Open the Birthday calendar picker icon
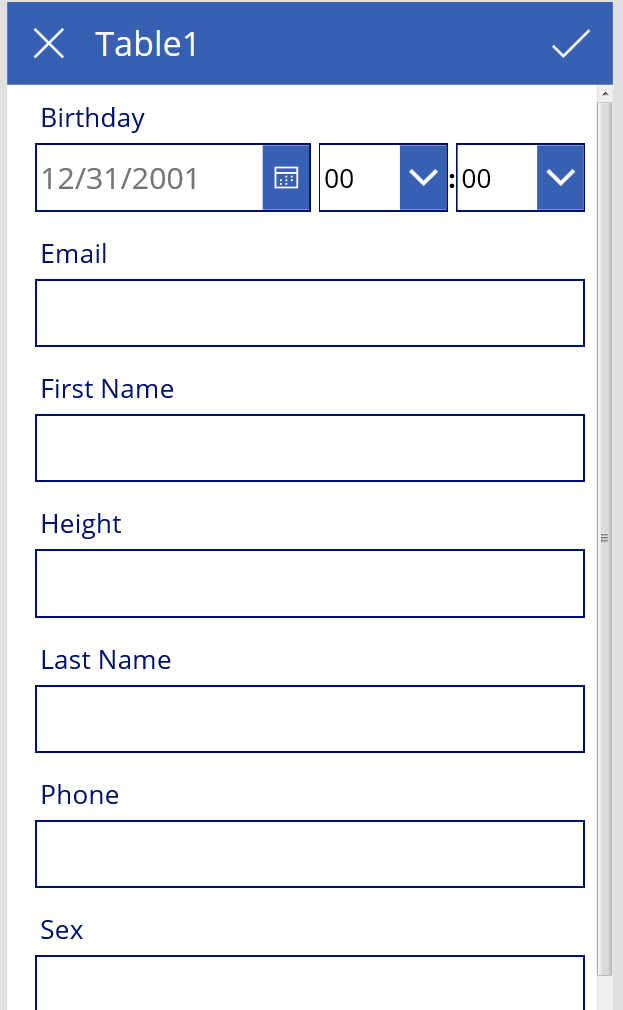 286,178
